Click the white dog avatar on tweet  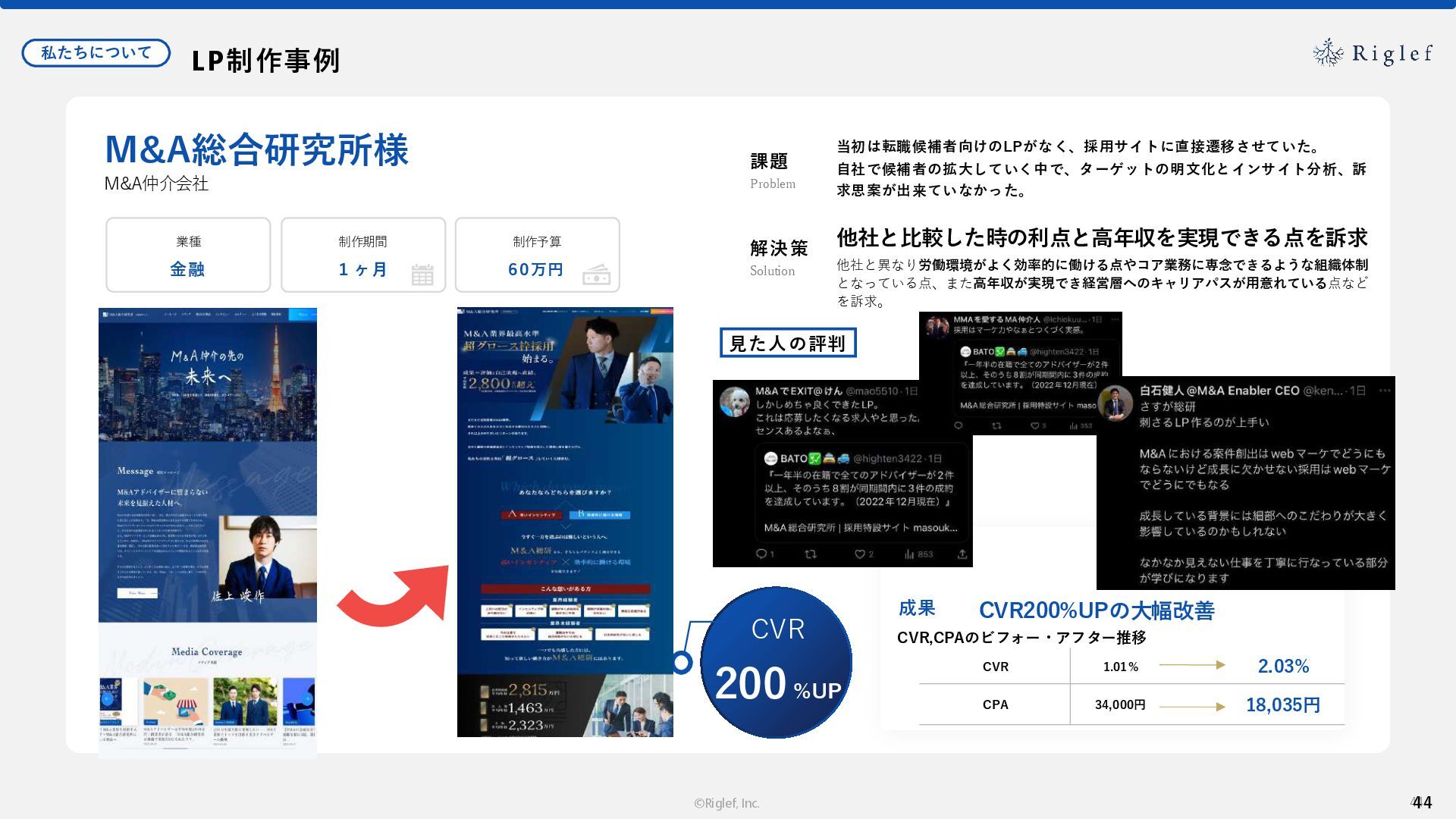[x=734, y=401]
